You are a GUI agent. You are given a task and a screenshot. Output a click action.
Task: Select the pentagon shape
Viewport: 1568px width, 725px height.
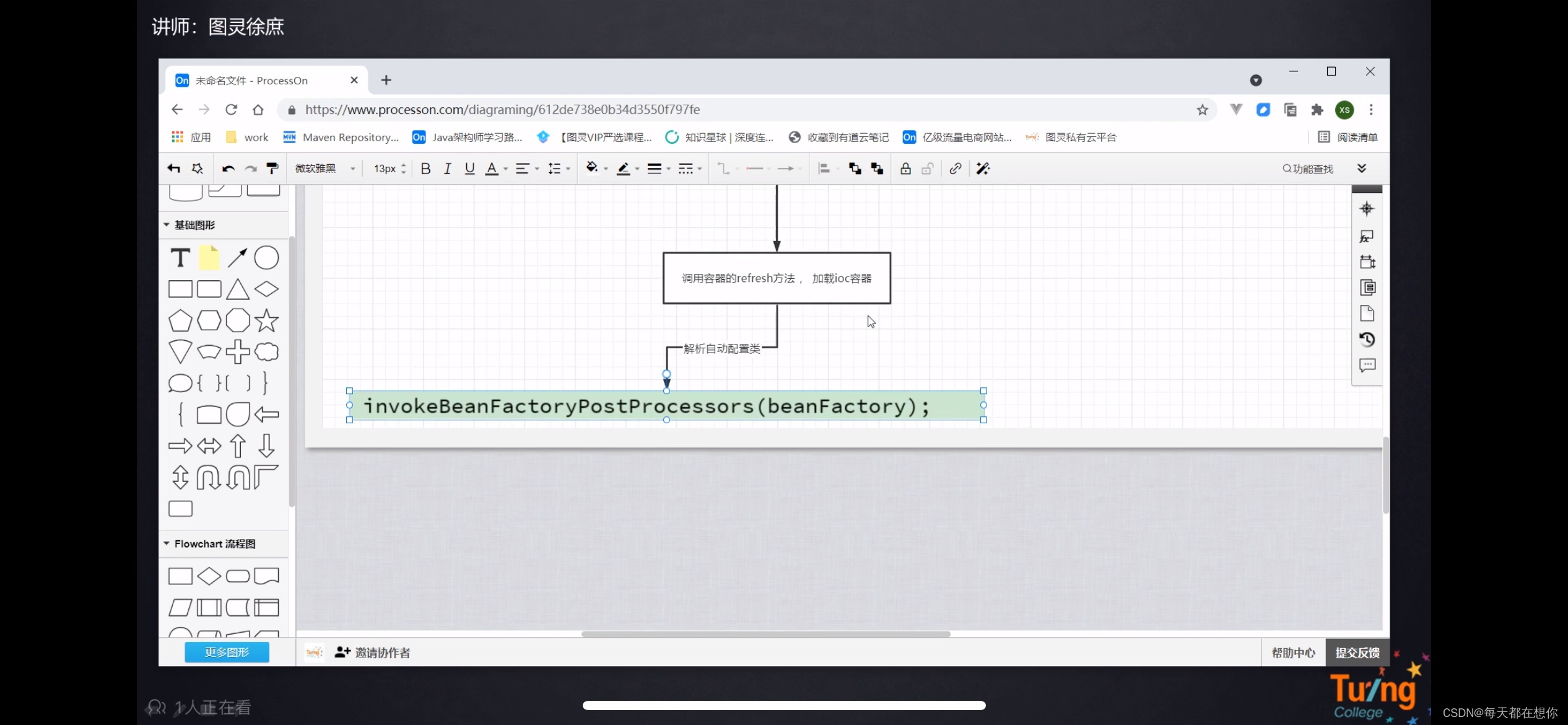(x=180, y=320)
